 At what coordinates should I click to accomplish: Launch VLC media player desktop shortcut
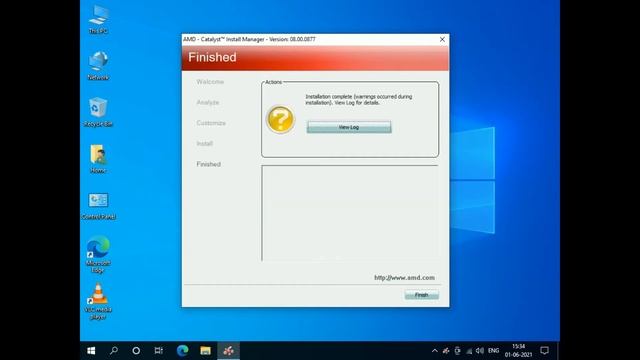[98, 302]
